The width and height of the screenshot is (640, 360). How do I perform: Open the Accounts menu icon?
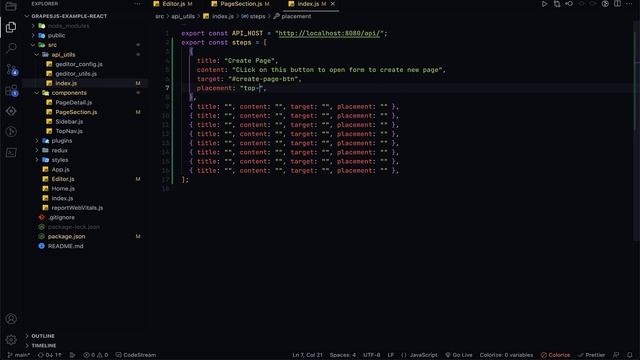tap(11, 318)
